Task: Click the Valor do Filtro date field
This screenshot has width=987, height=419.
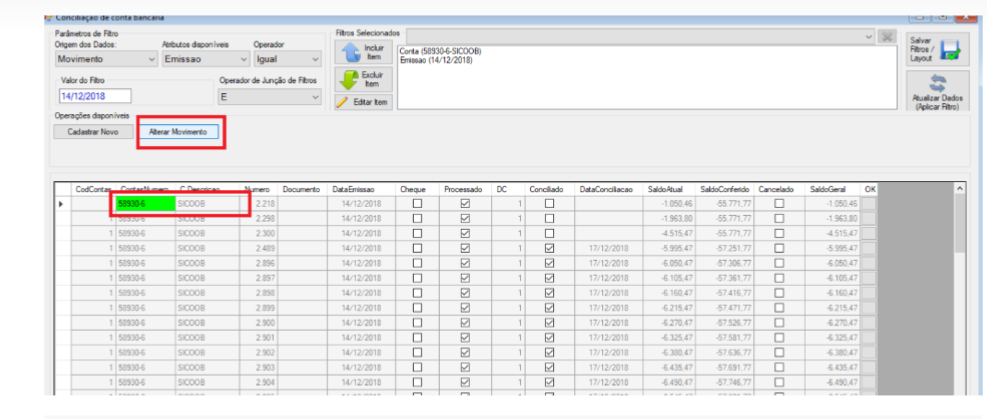Action: tap(95, 96)
